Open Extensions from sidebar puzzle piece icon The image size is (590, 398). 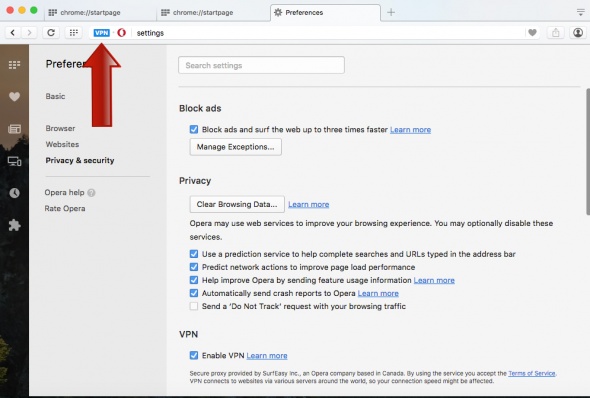tap(14, 225)
